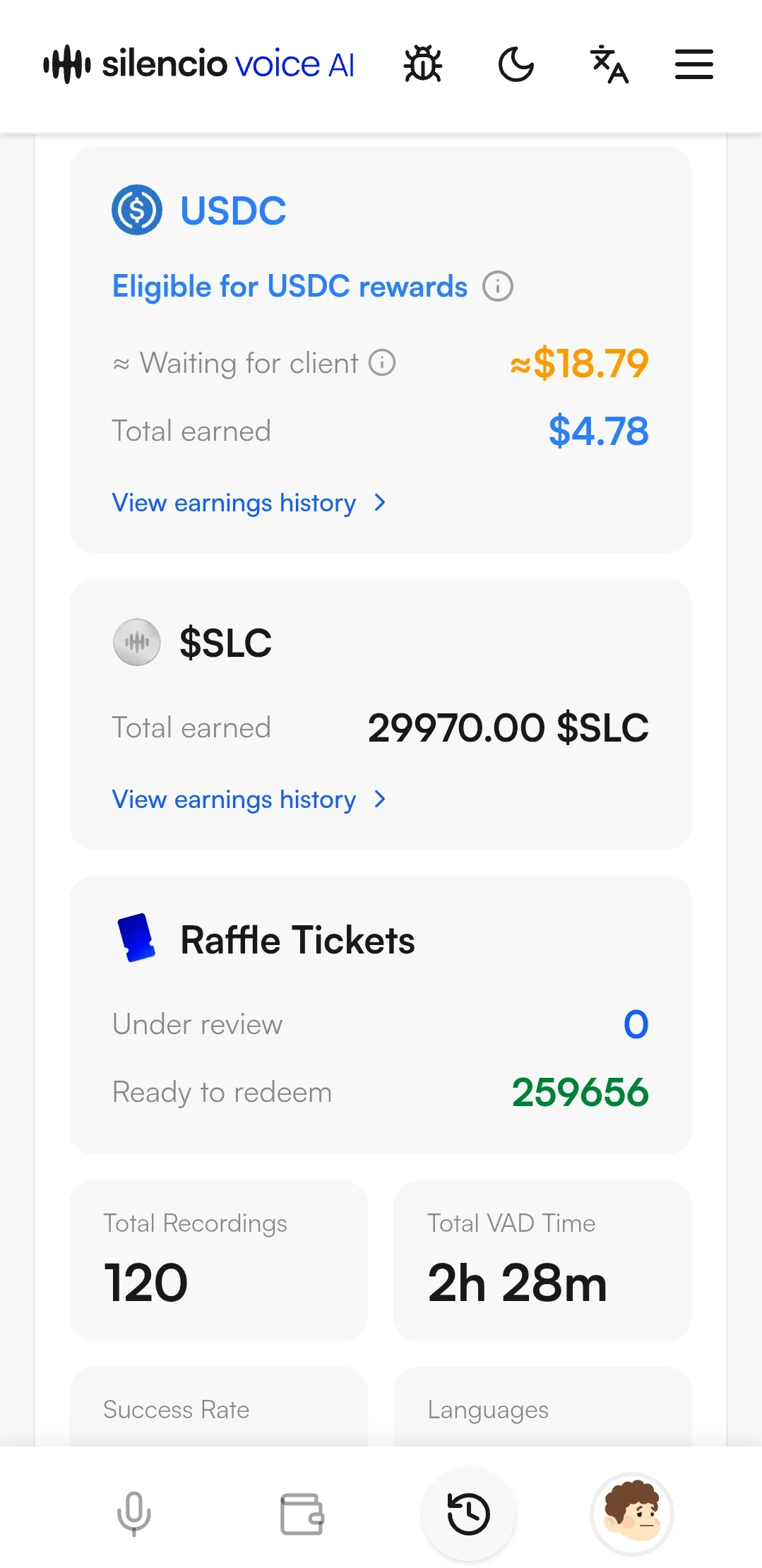
Task: Expand USDC earnings history chevron
Action: (380, 503)
